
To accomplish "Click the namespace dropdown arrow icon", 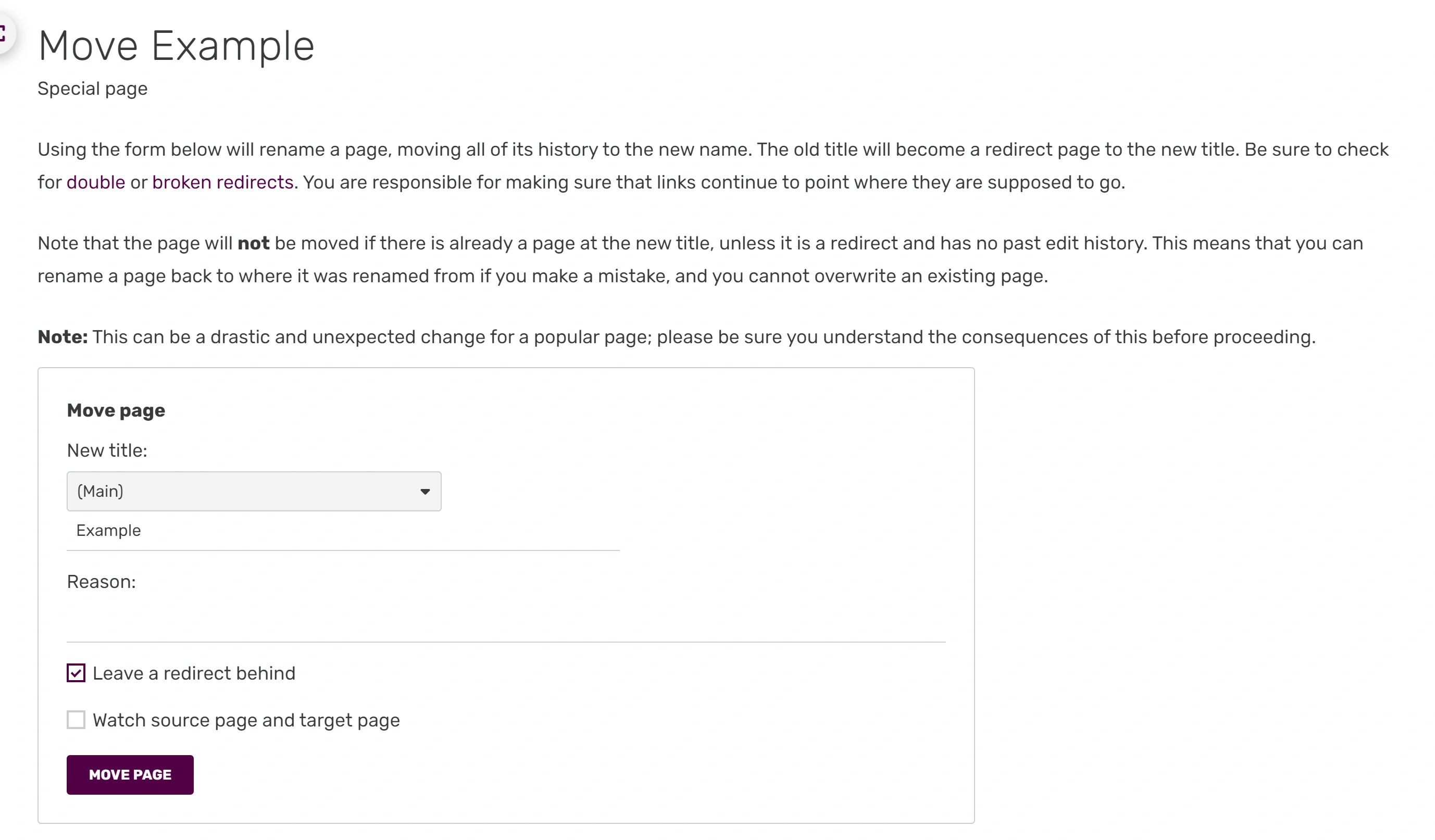I will pyautogui.click(x=425, y=492).
